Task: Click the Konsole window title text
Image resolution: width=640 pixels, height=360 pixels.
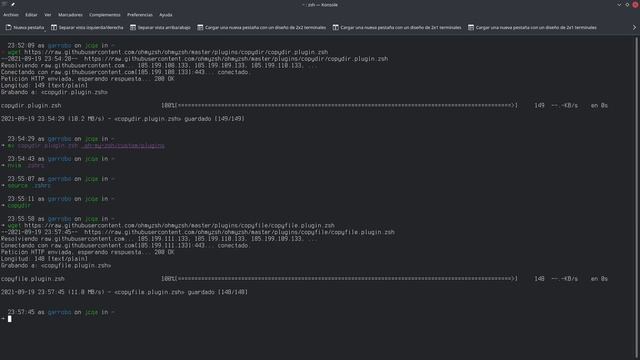Action: (320, 5)
